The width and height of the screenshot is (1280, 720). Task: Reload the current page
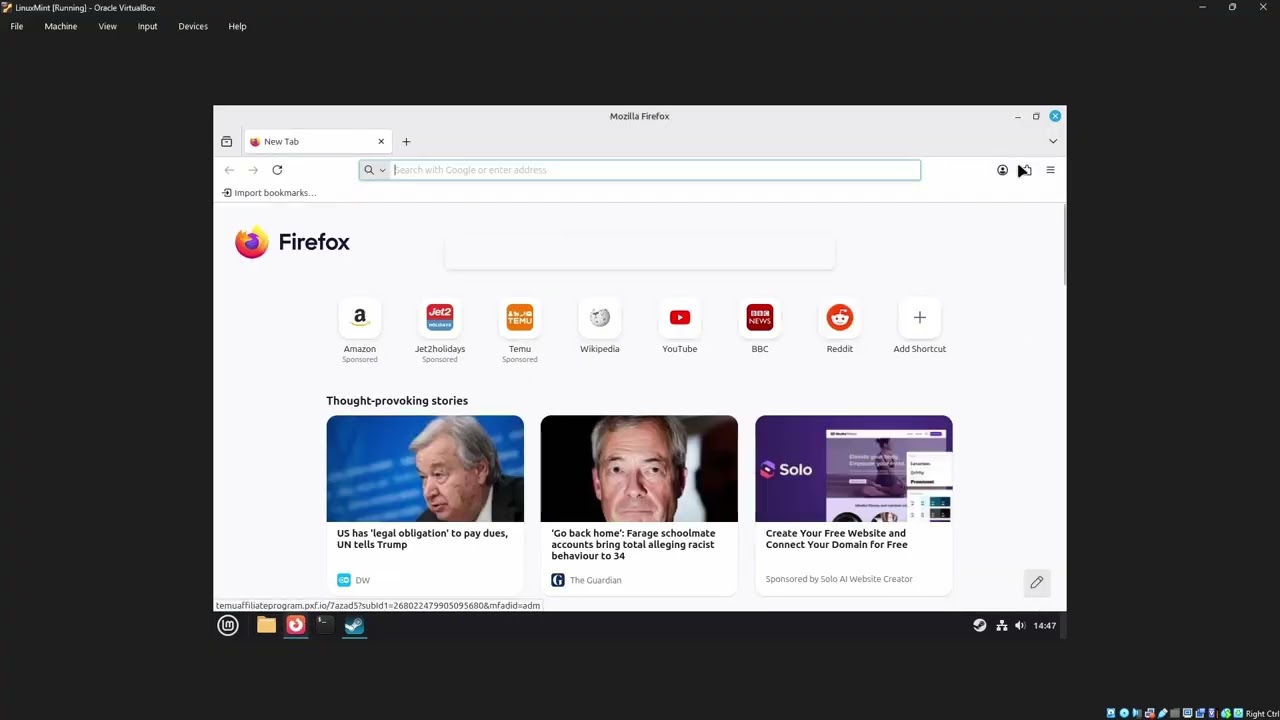click(x=277, y=170)
